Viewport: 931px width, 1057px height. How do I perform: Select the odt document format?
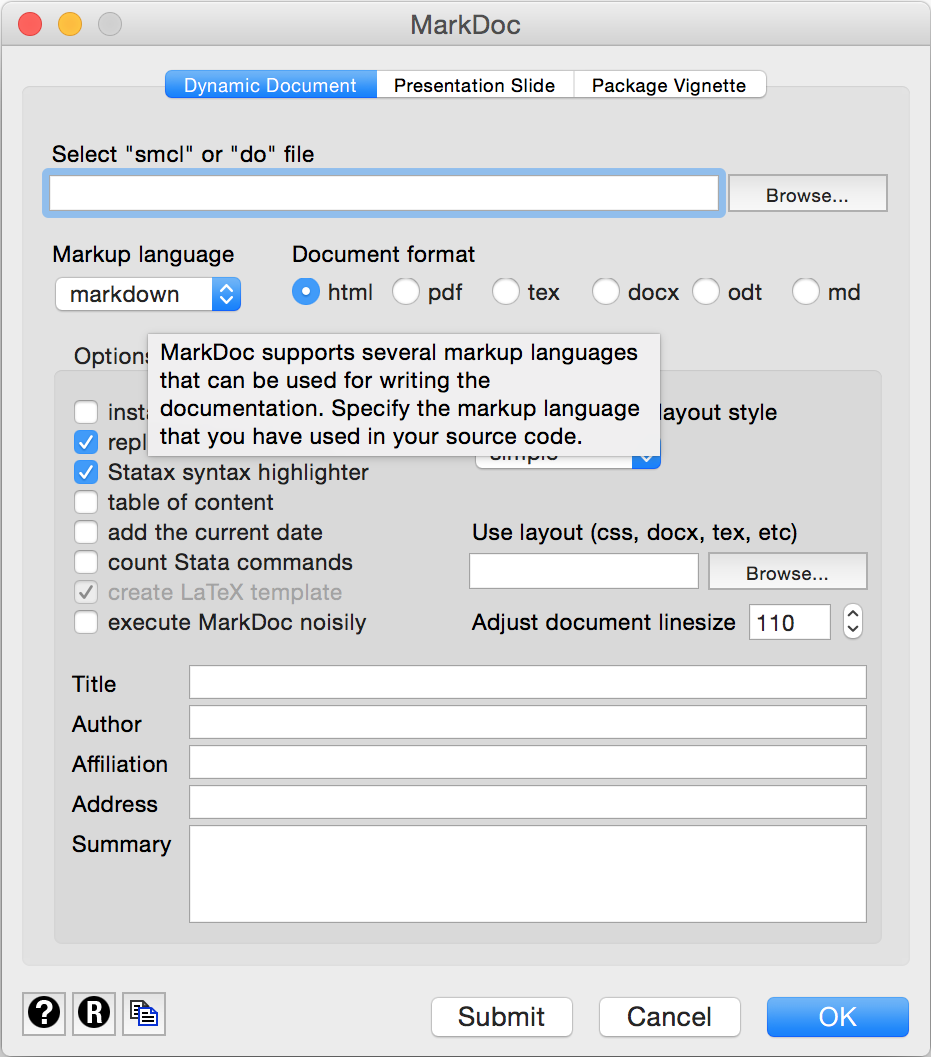point(706,292)
